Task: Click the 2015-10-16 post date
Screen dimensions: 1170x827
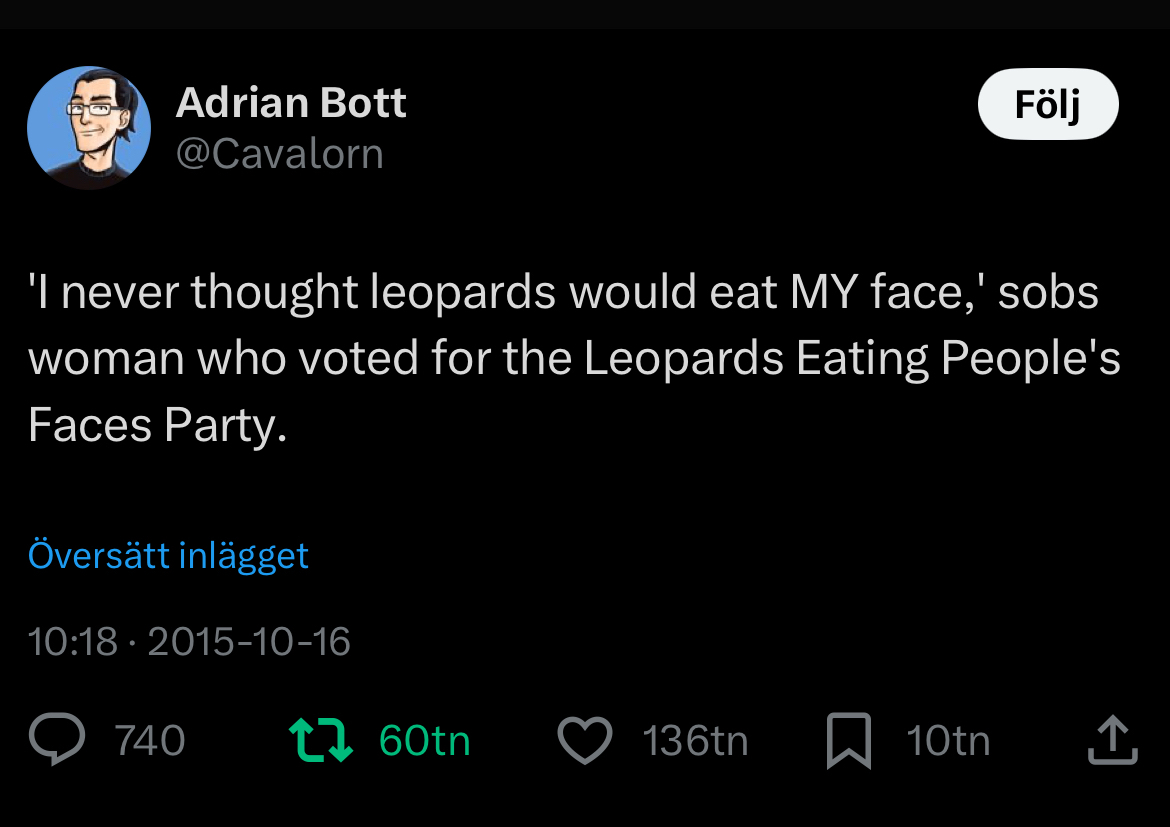Action: (249, 641)
